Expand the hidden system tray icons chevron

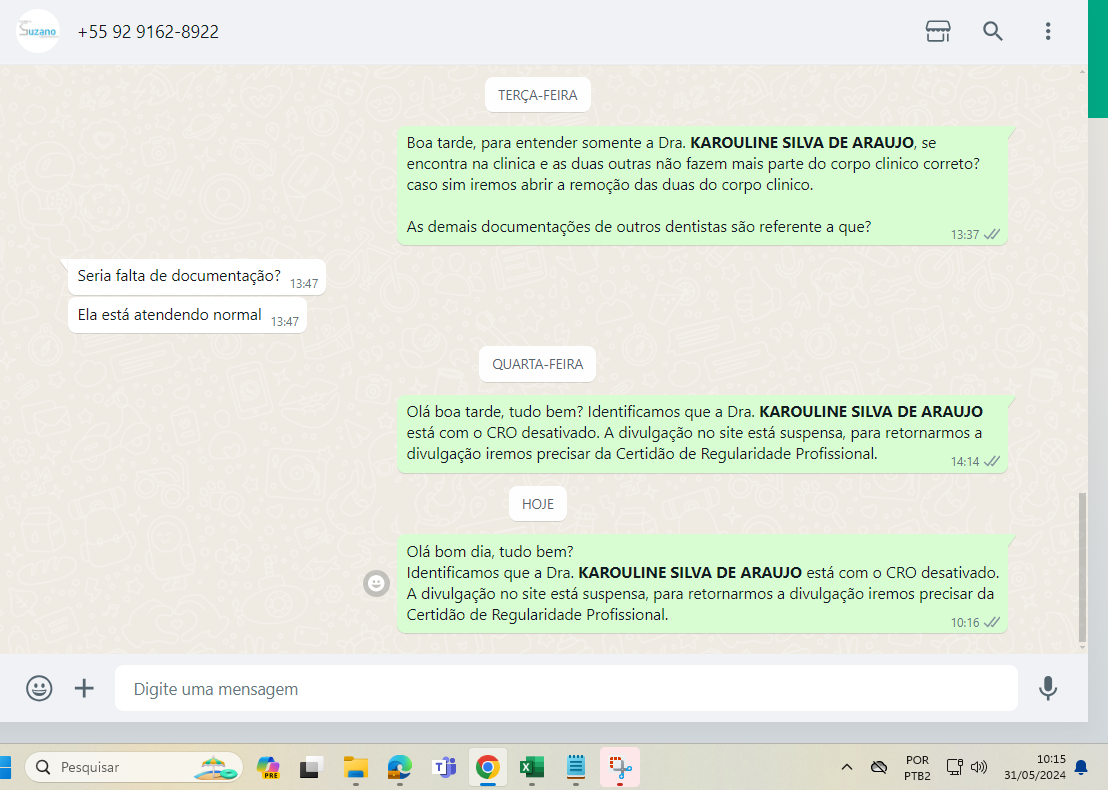click(847, 768)
